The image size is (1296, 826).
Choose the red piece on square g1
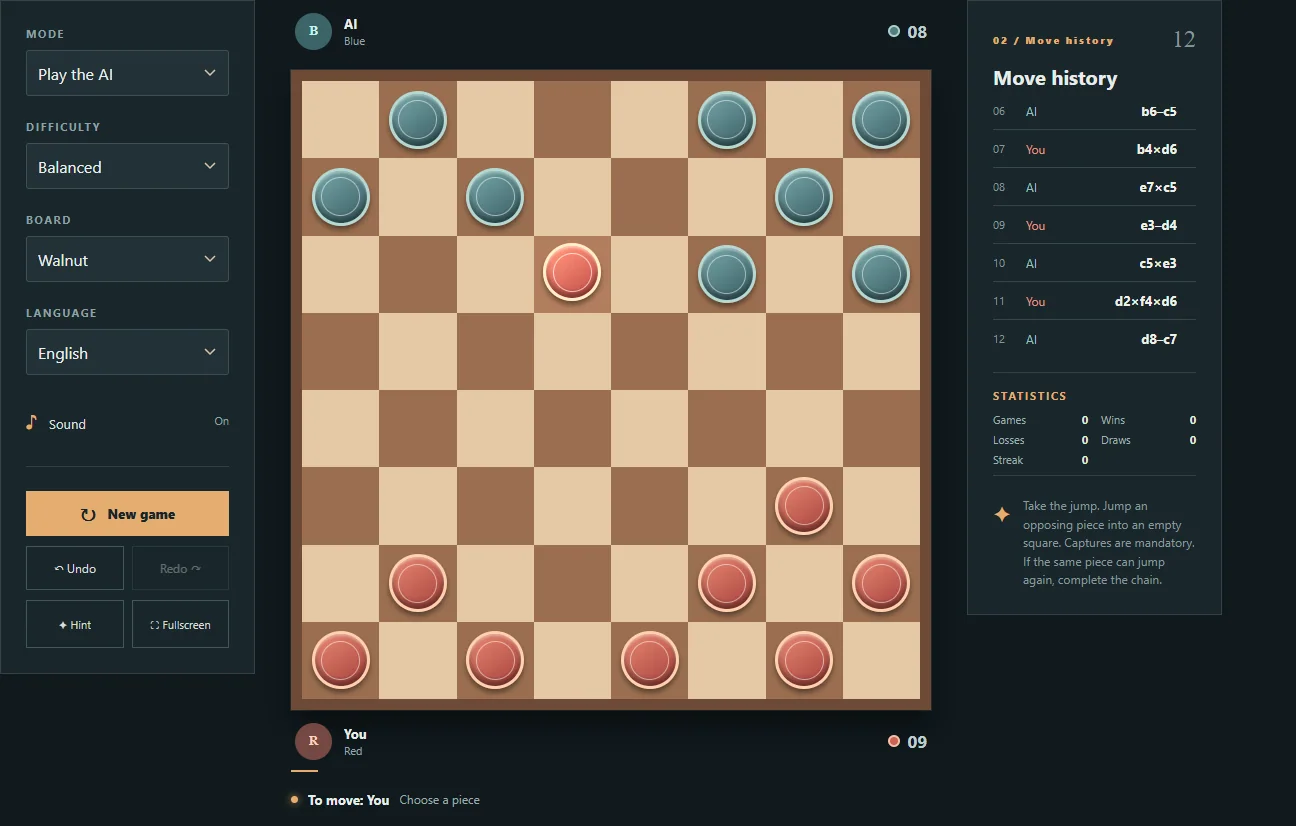pyautogui.click(x=804, y=661)
